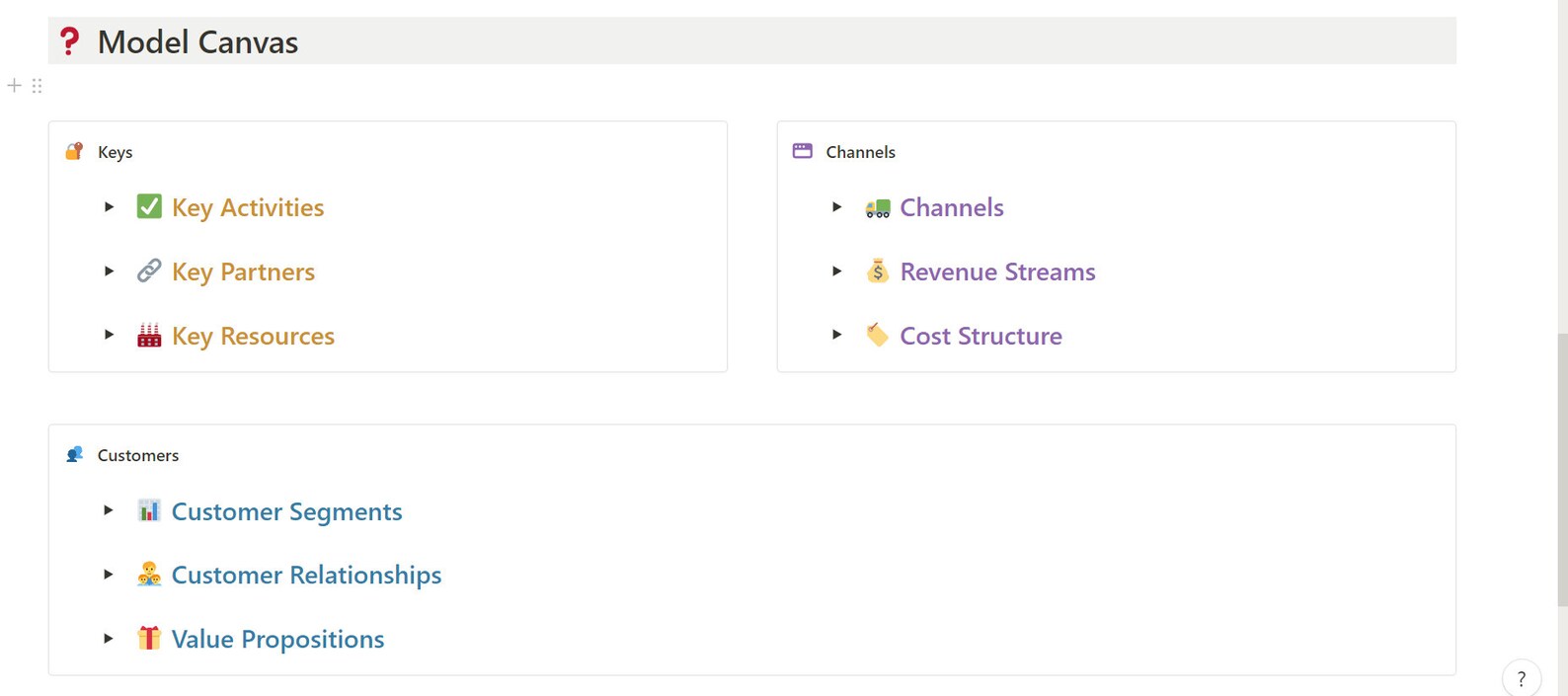This screenshot has height=696, width=1568.
Task: Click the Key Activities heading text
Action: [x=248, y=207]
